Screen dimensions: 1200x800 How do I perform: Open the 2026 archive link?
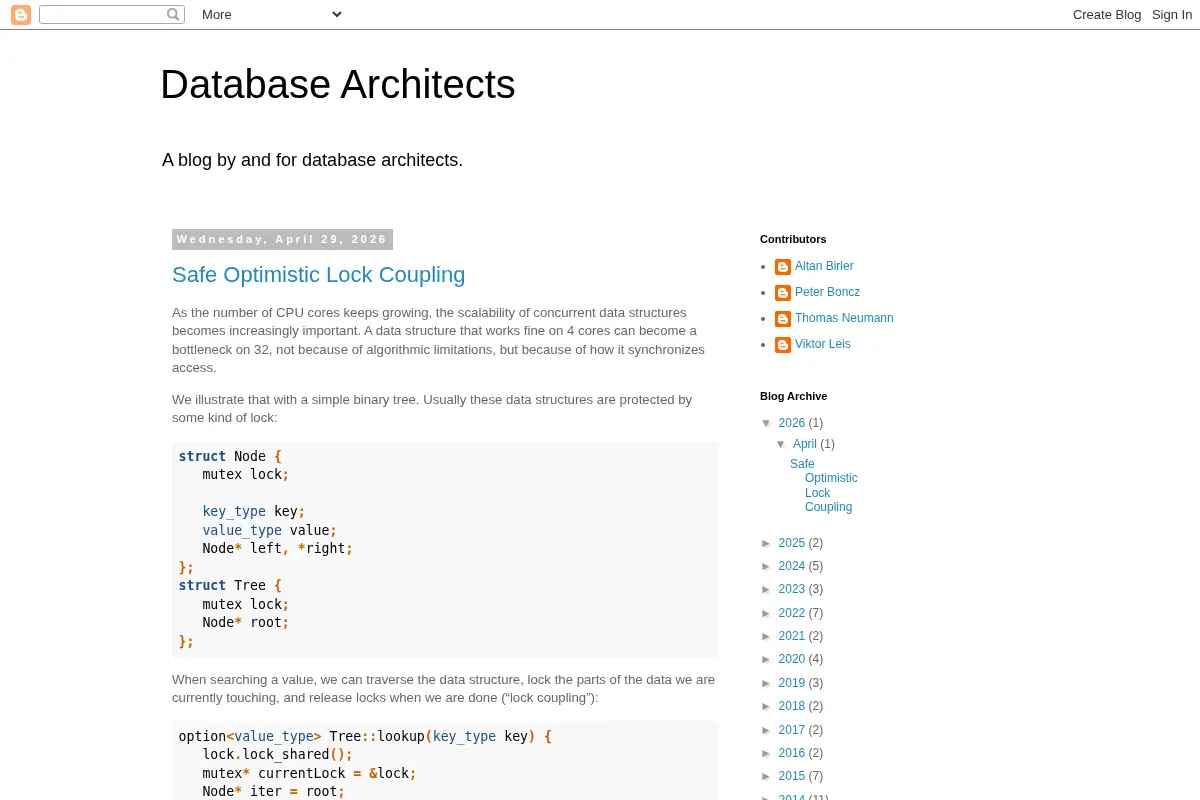(x=792, y=423)
